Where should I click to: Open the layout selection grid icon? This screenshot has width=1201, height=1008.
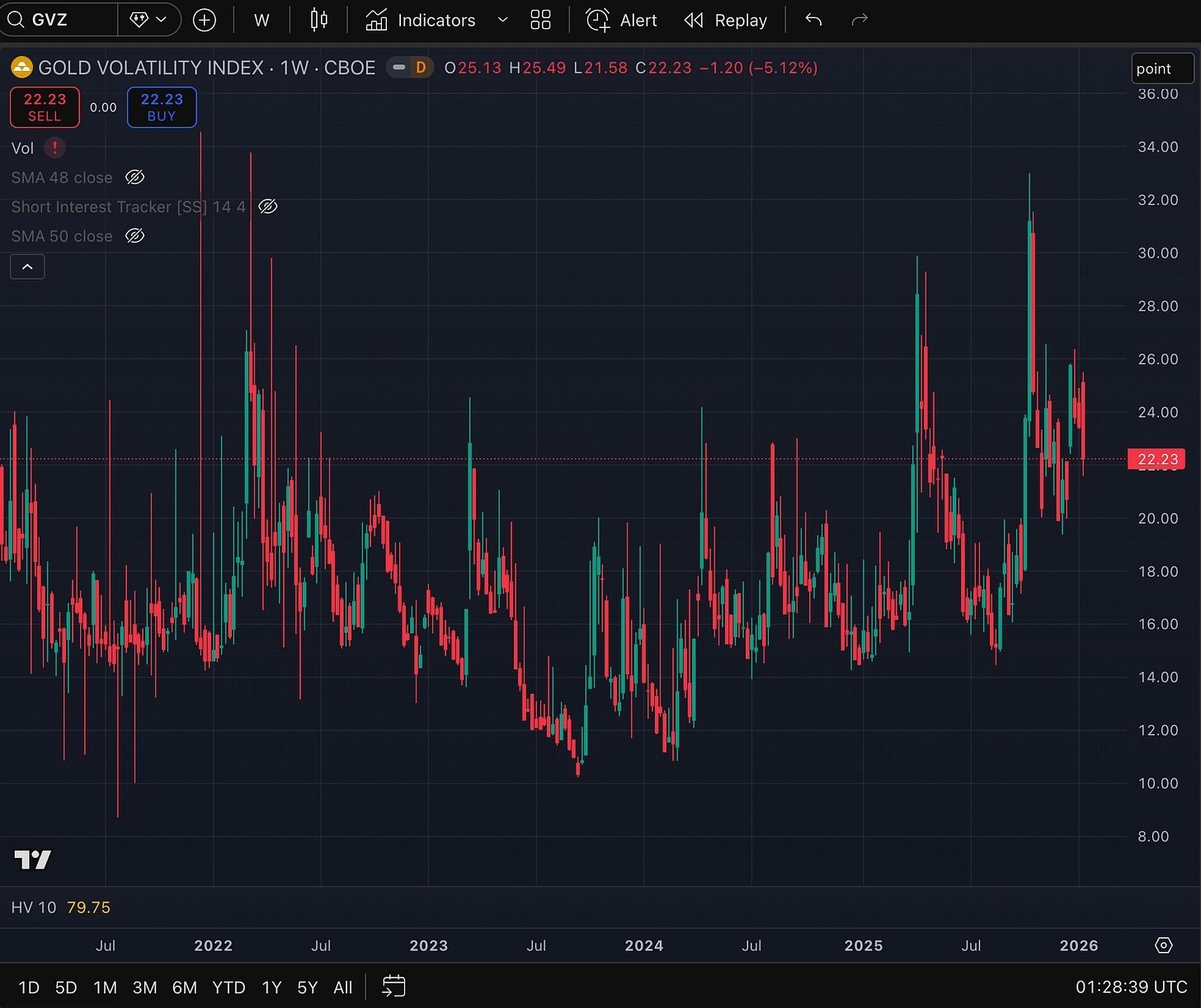point(540,20)
